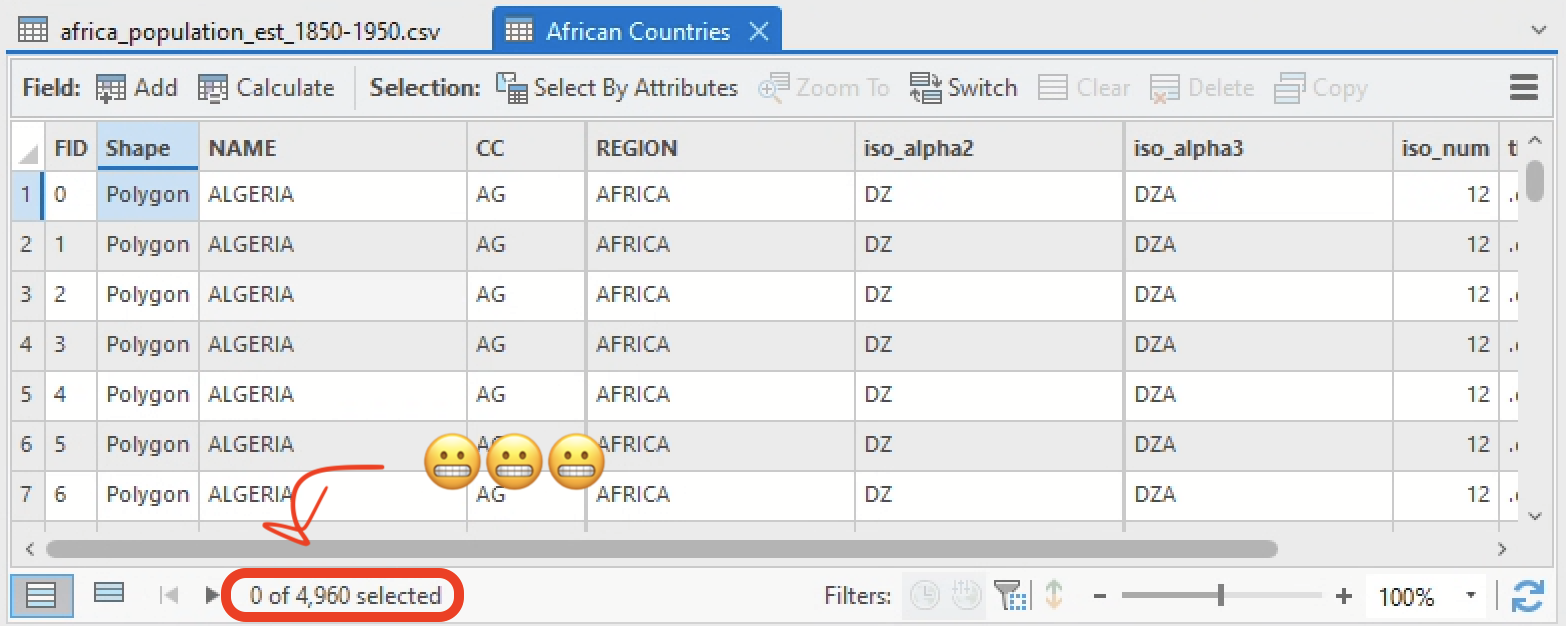The width and height of the screenshot is (1566, 626).
Task: Open the attribute table hamburger menu
Action: pos(1523,88)
